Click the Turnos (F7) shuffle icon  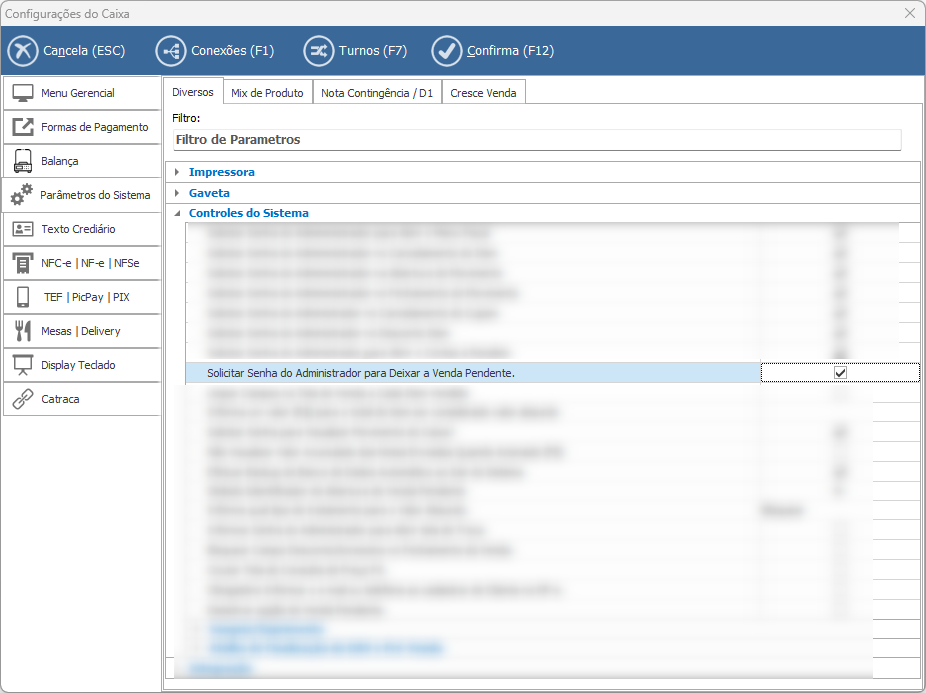tap(319, 51)
